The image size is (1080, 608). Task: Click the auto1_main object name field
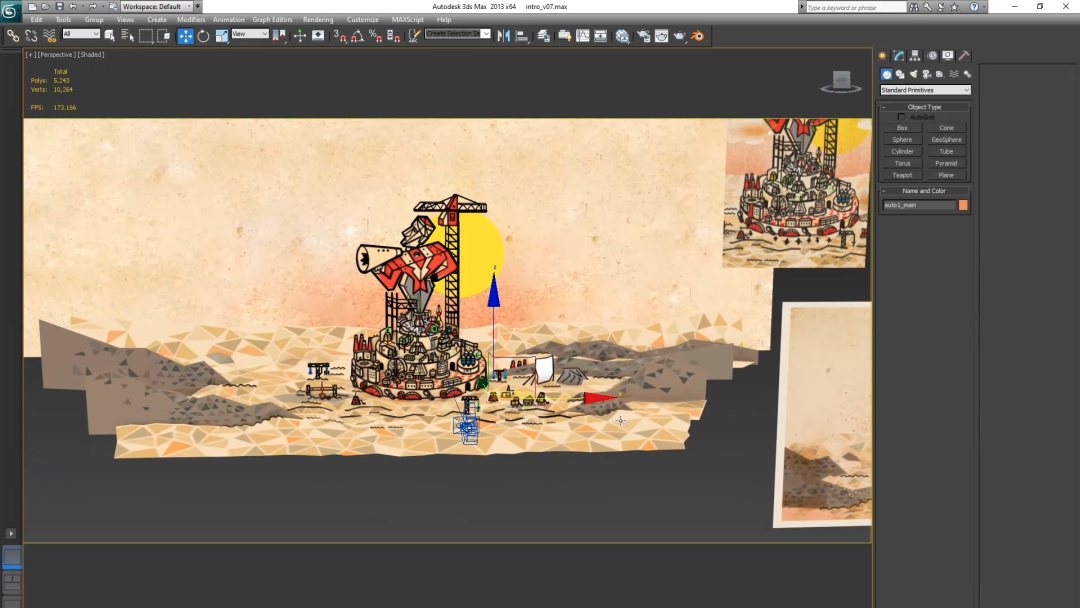point(920,205)
